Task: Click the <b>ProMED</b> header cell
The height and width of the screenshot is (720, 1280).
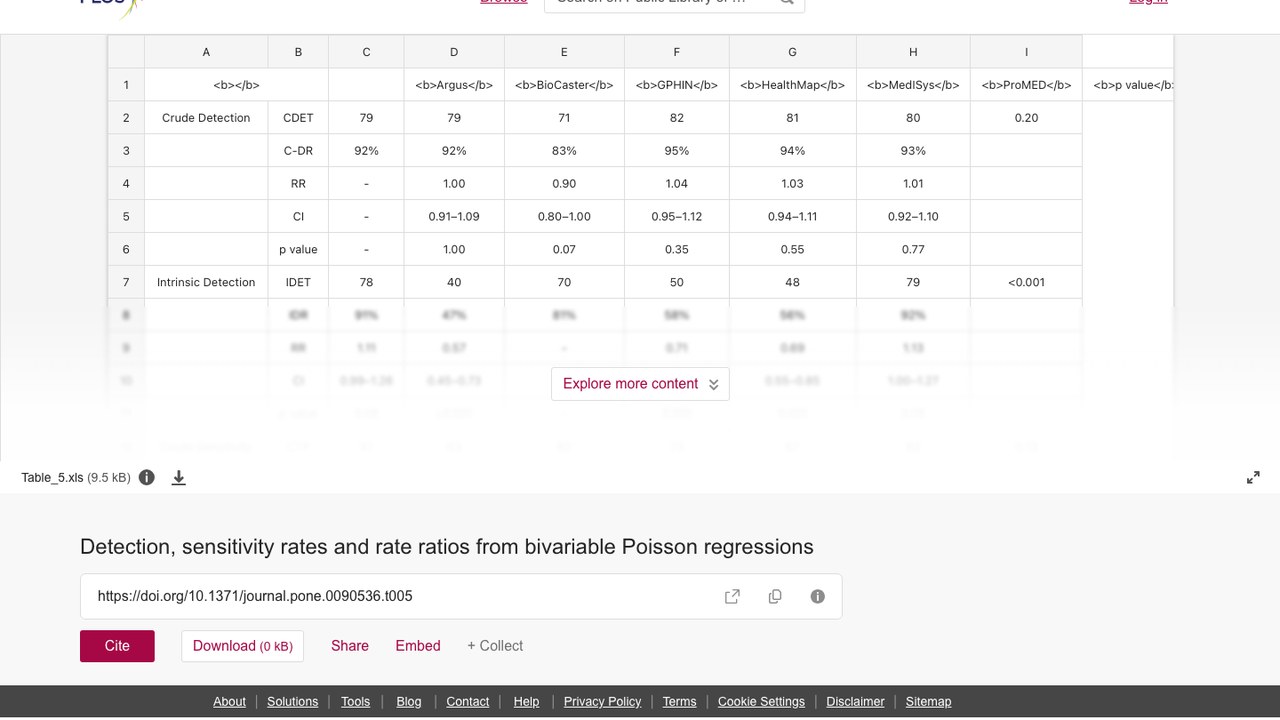Action: tap(1026, 85)
